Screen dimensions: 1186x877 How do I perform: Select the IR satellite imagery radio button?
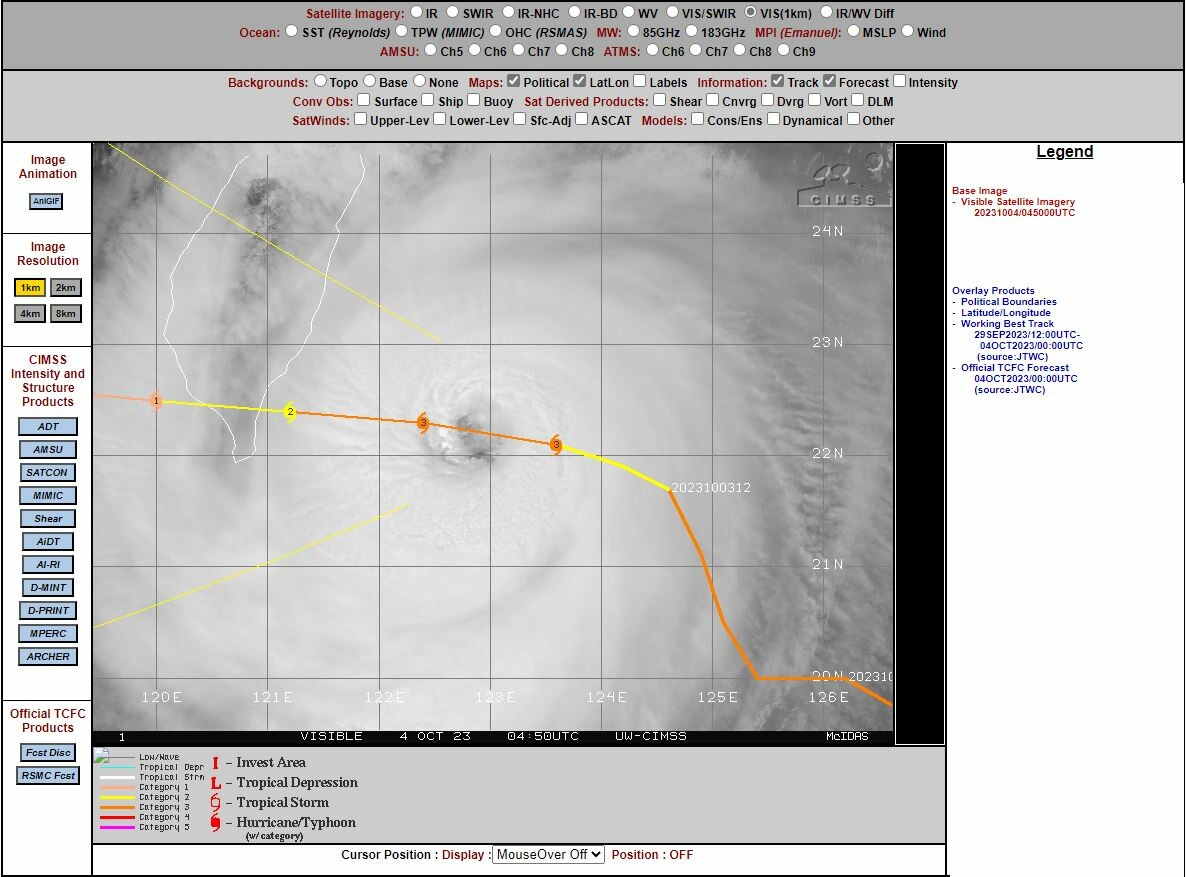point(417,12)
